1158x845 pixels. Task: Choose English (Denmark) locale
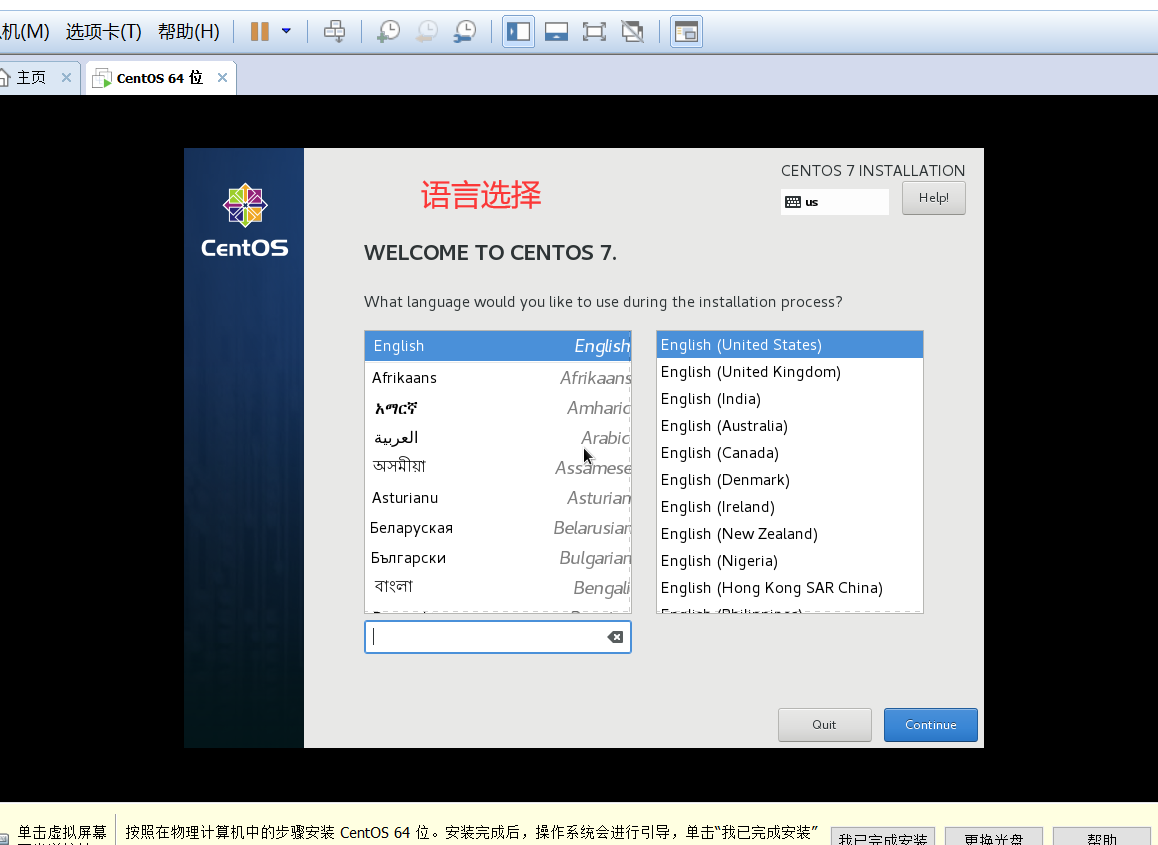pos(789,480)
